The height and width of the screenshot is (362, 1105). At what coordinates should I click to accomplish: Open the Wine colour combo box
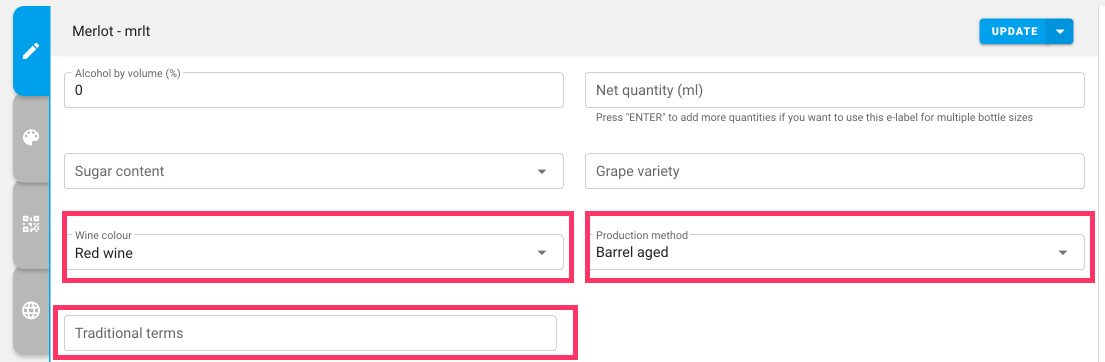(314, 252)
